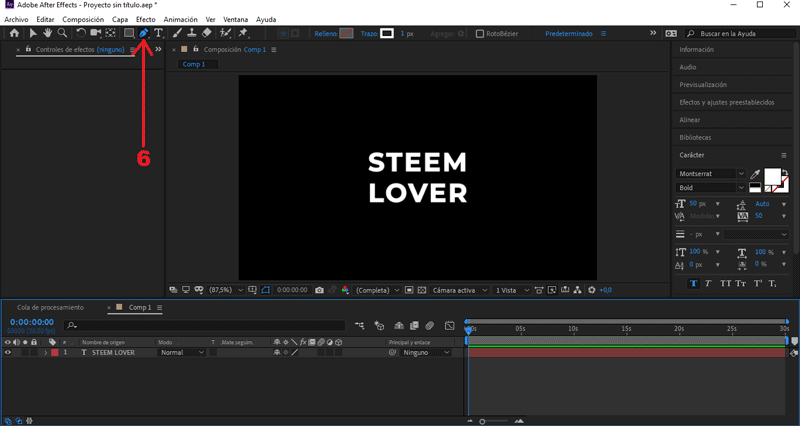The width and height of the screenshot is (800, 426).
Task: Activate the Zoom magnifier tool
Action: coord(62,33)
